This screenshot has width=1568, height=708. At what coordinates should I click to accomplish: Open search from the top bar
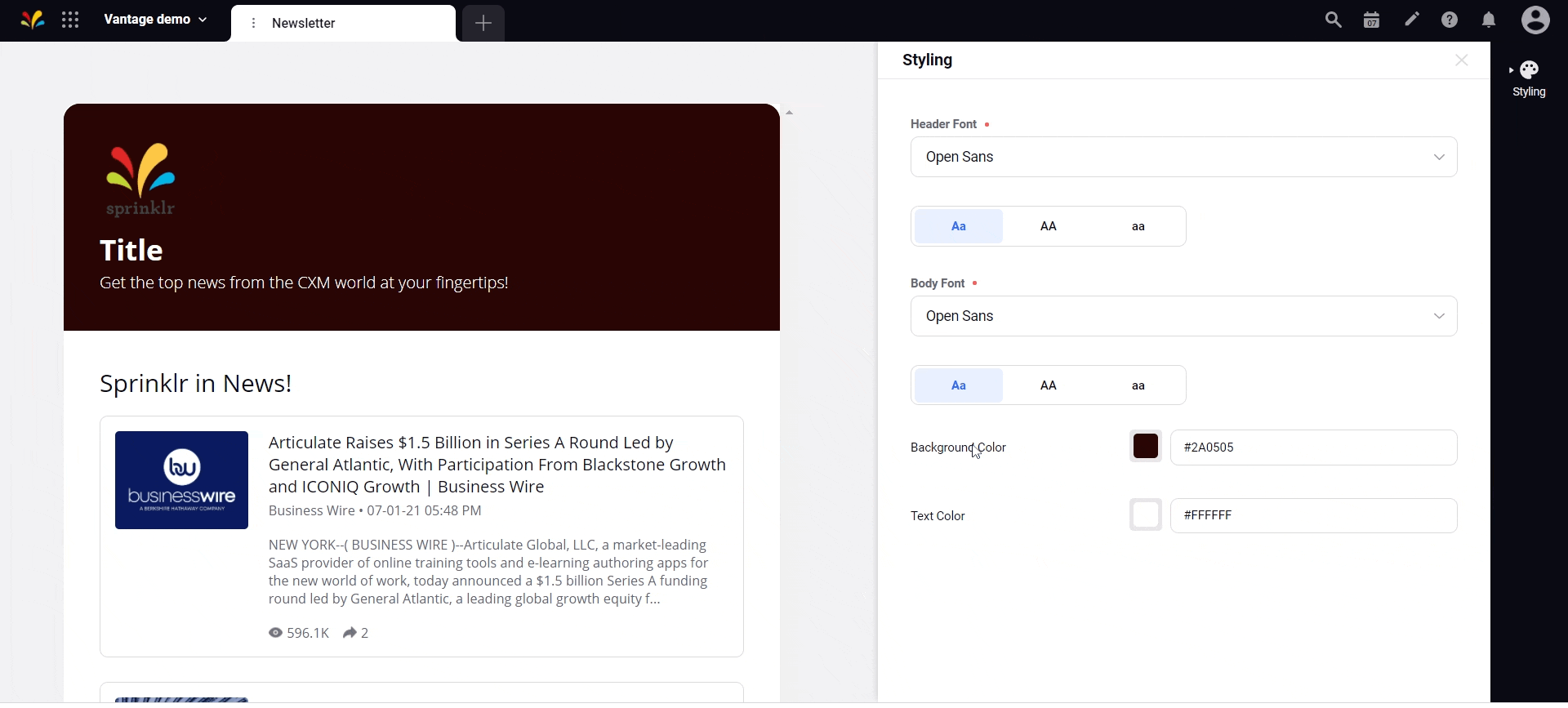(1334, 20)
